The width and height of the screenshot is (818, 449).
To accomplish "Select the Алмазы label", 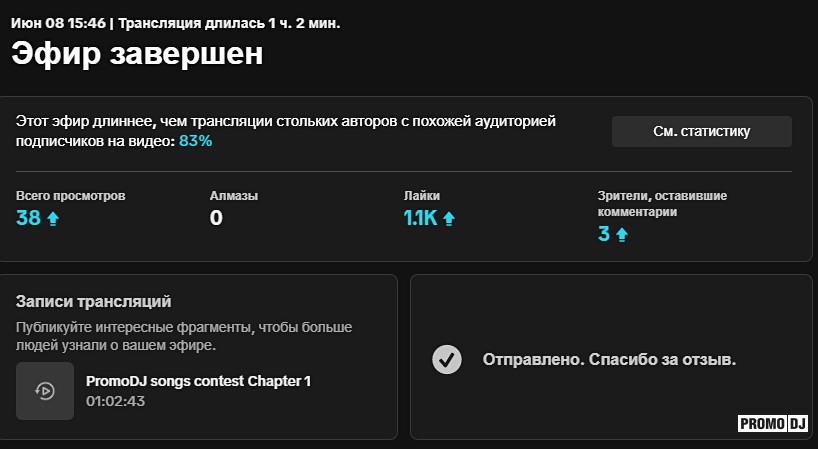I will [x=234, y=196].
